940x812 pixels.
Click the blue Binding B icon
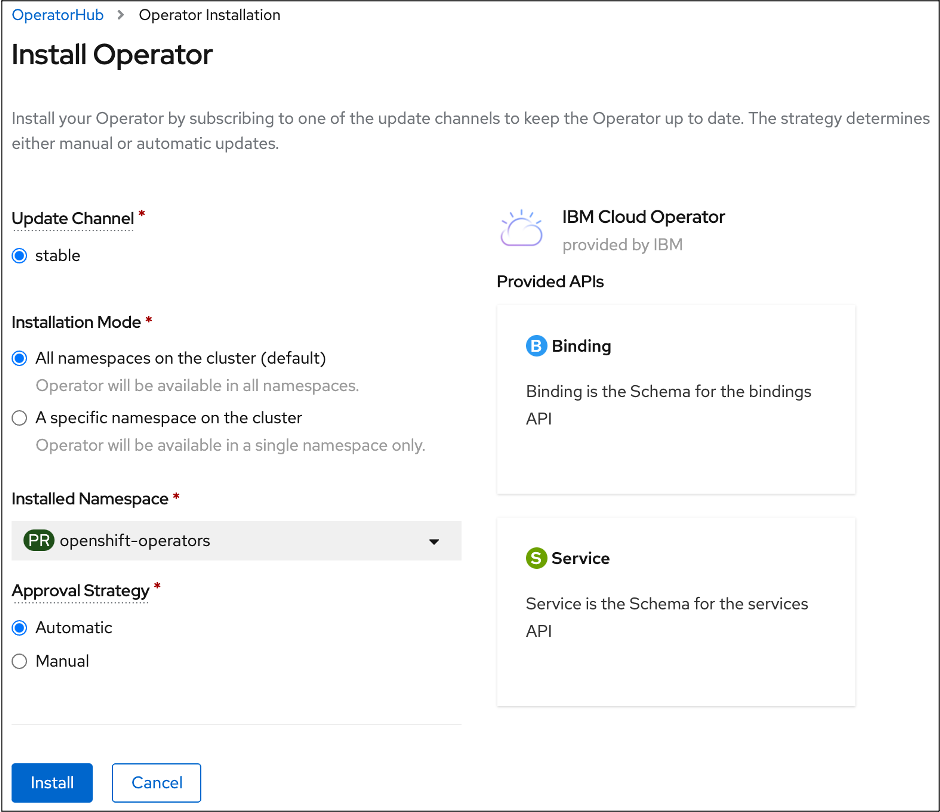pos(536,346)
